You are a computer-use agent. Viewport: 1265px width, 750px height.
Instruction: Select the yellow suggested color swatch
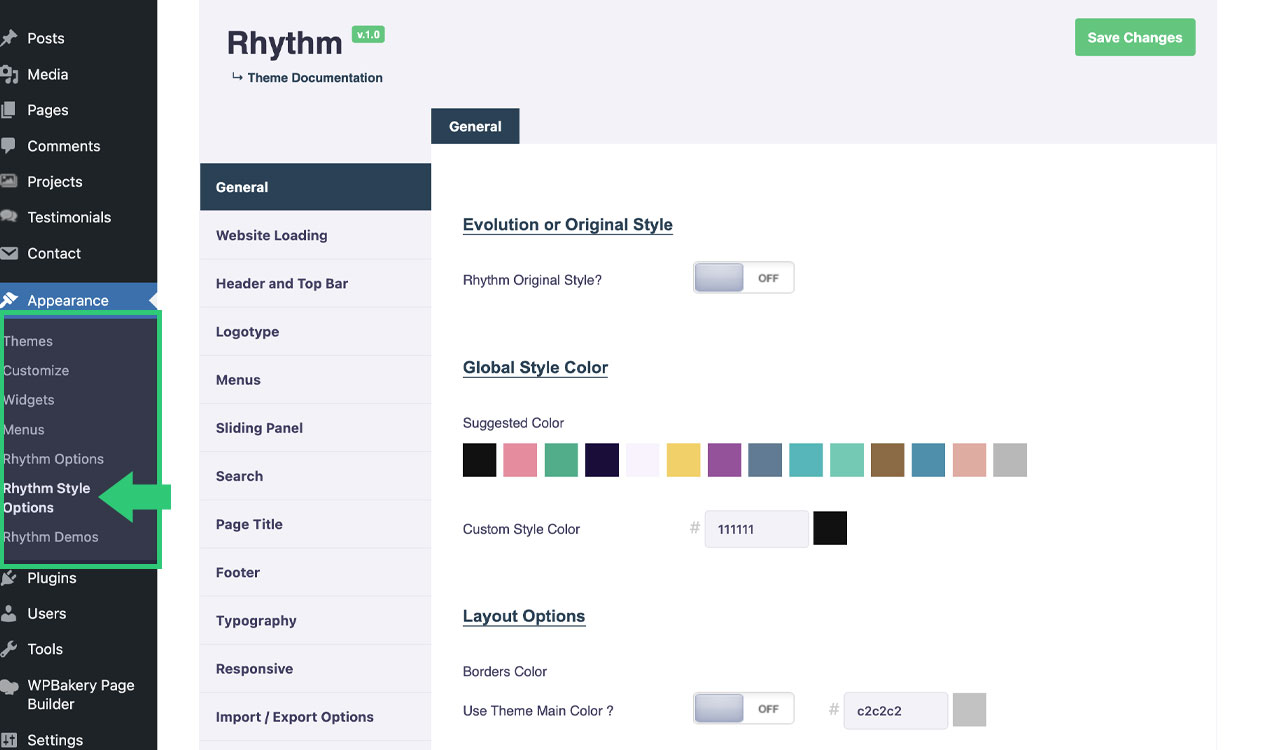click(683, 460)
